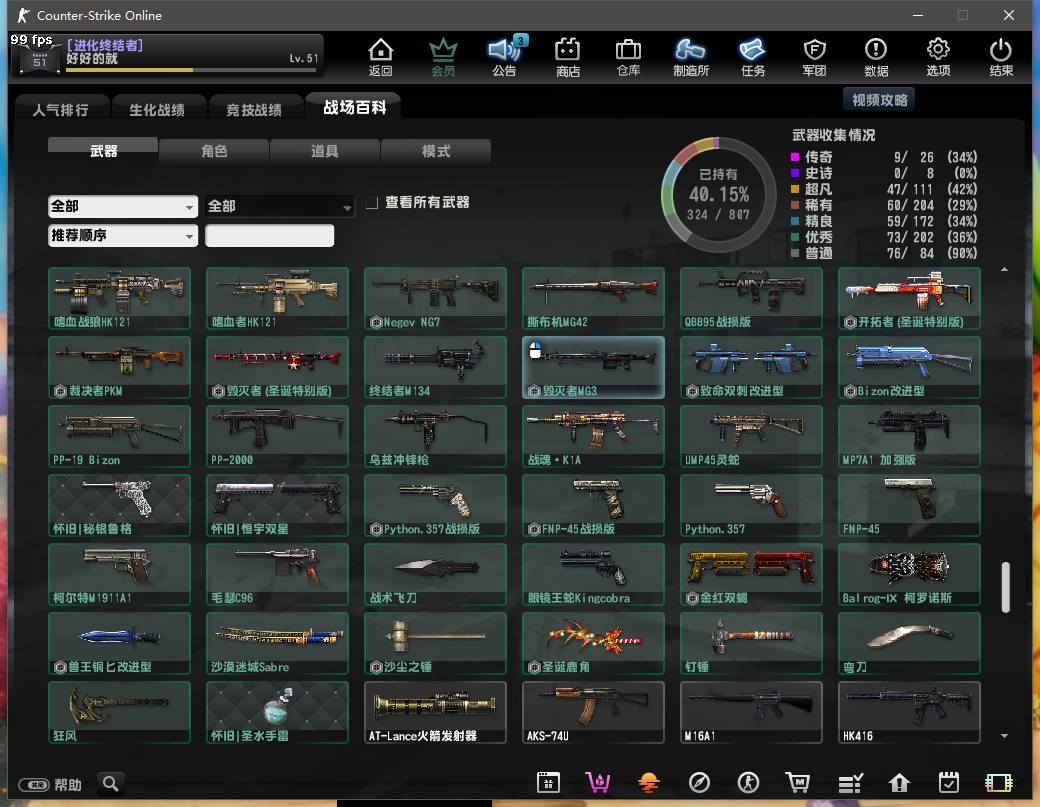
Task: Toggle the 帮助 help switch
Action: click(x=34, y=785)
